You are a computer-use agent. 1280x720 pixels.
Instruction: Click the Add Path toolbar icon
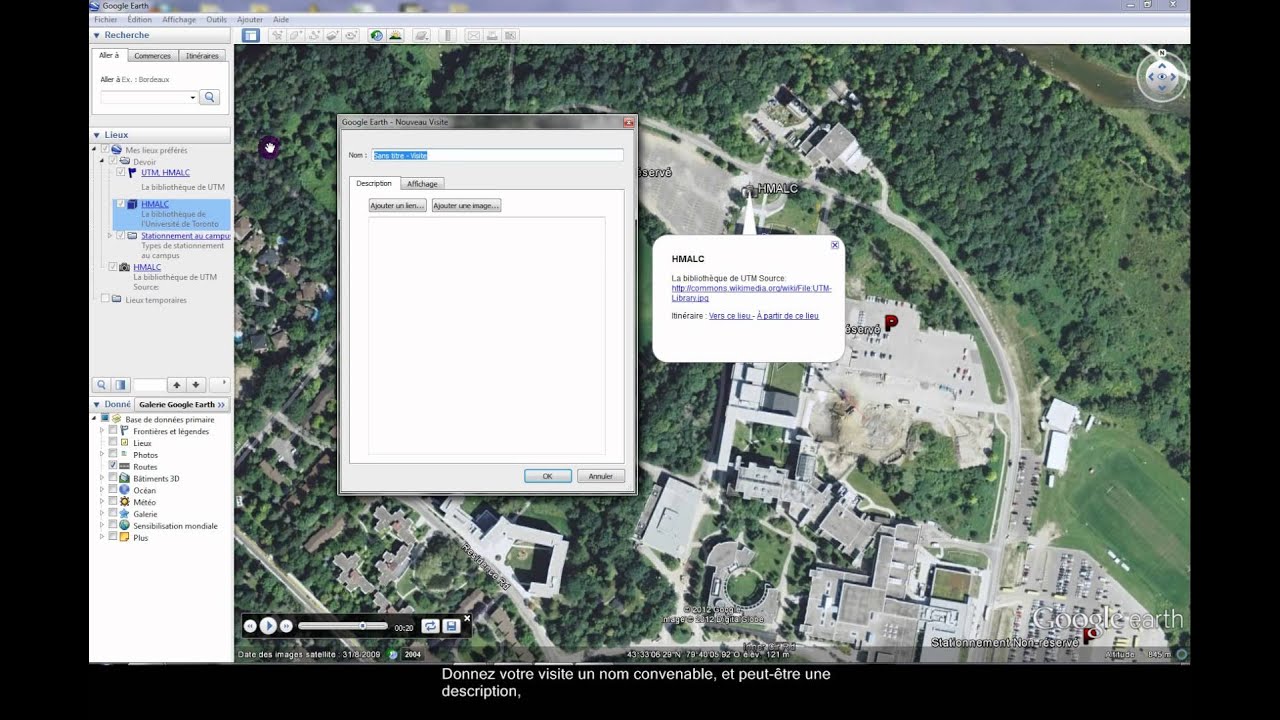tap(314, 35)
